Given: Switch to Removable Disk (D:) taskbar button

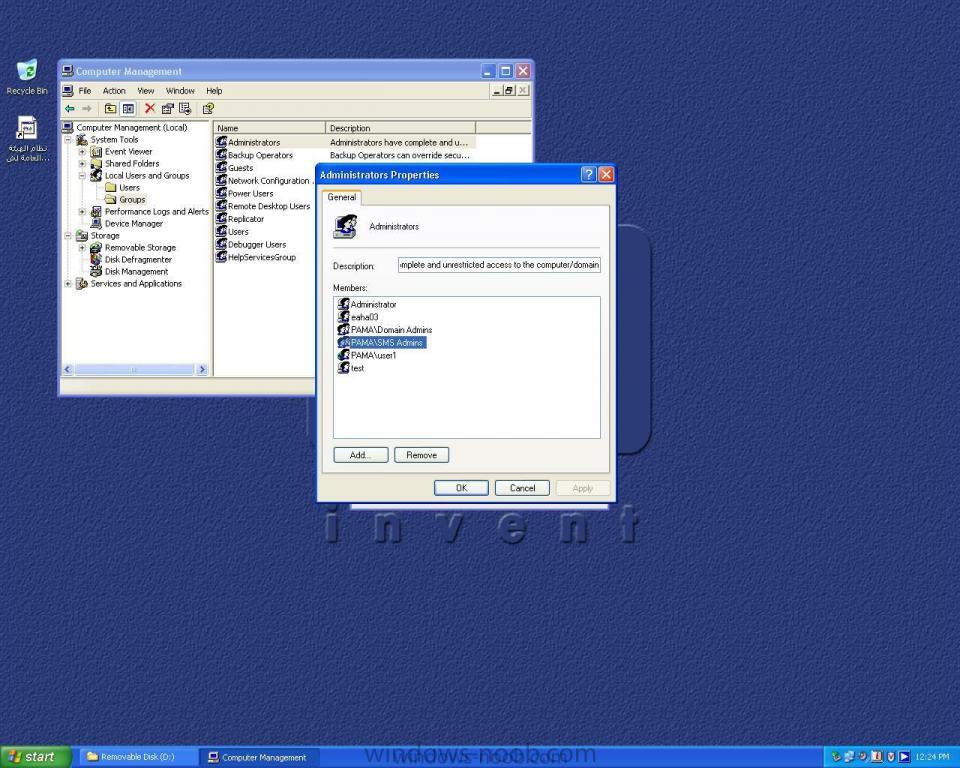Looking at the screenshot, I should click(x=137, y=757).
